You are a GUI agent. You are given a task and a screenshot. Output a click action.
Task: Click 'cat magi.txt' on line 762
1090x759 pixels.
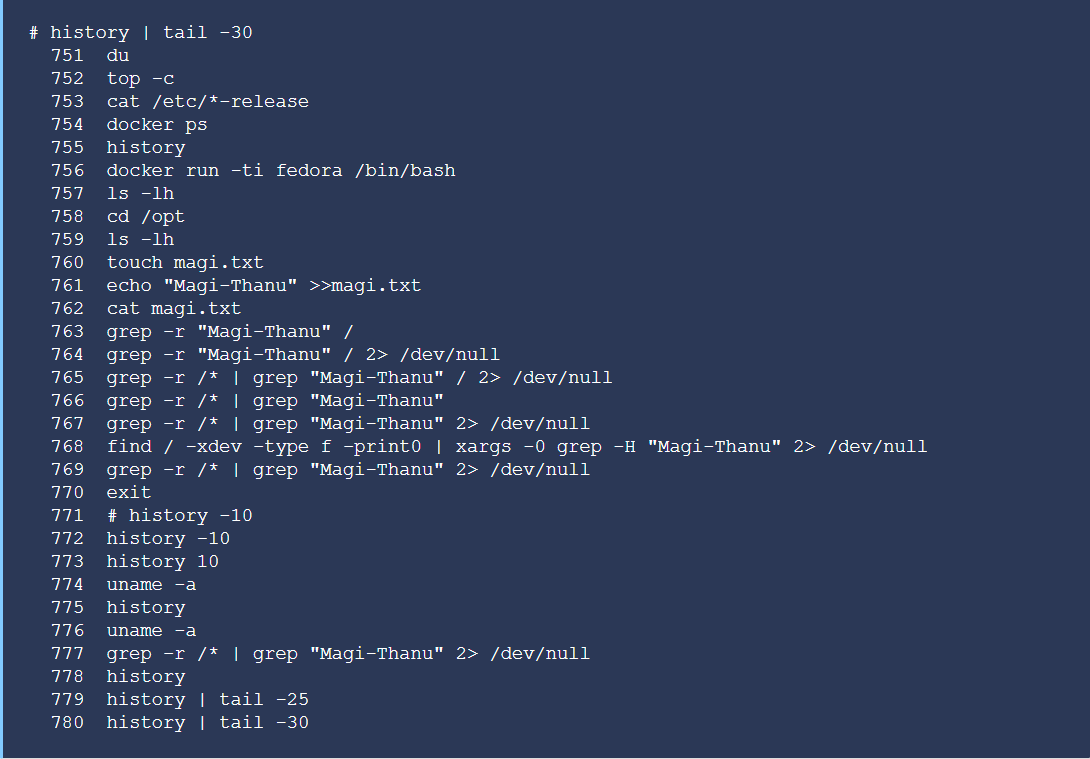tap(174, 309)
